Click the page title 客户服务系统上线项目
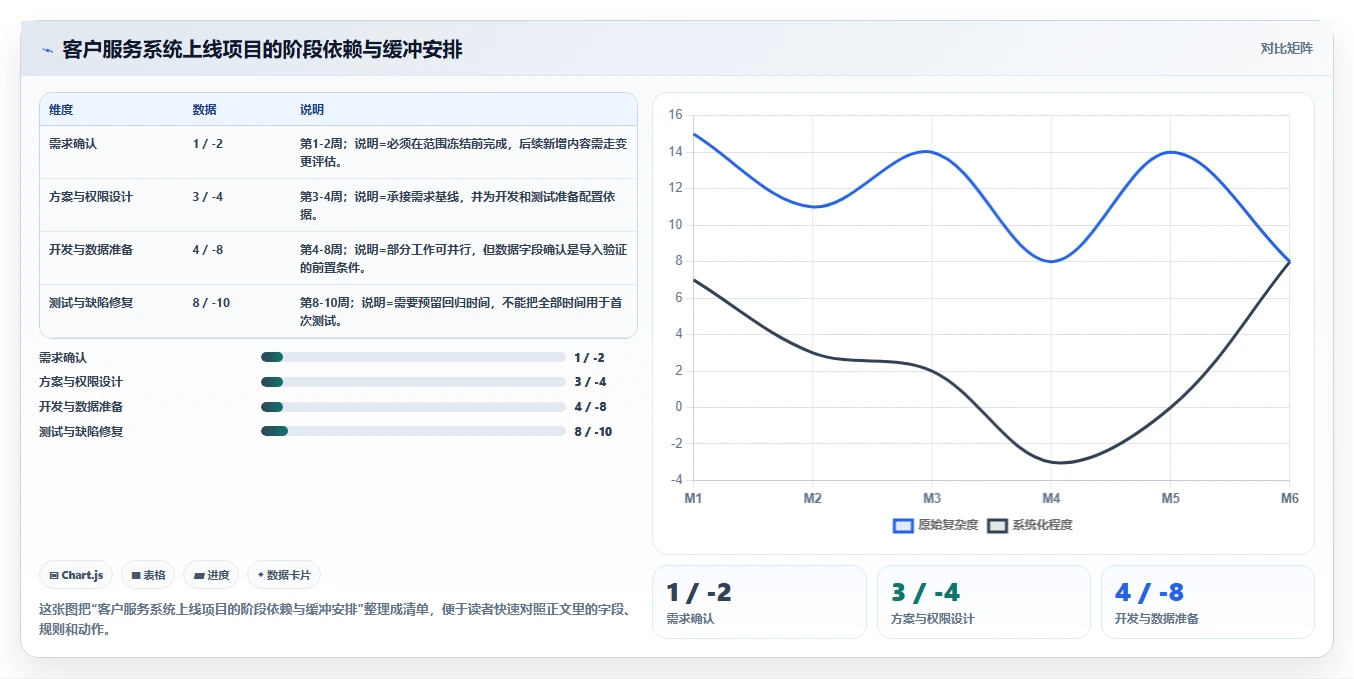Viewport: 1354px width, 679px height. click(262, 49)
